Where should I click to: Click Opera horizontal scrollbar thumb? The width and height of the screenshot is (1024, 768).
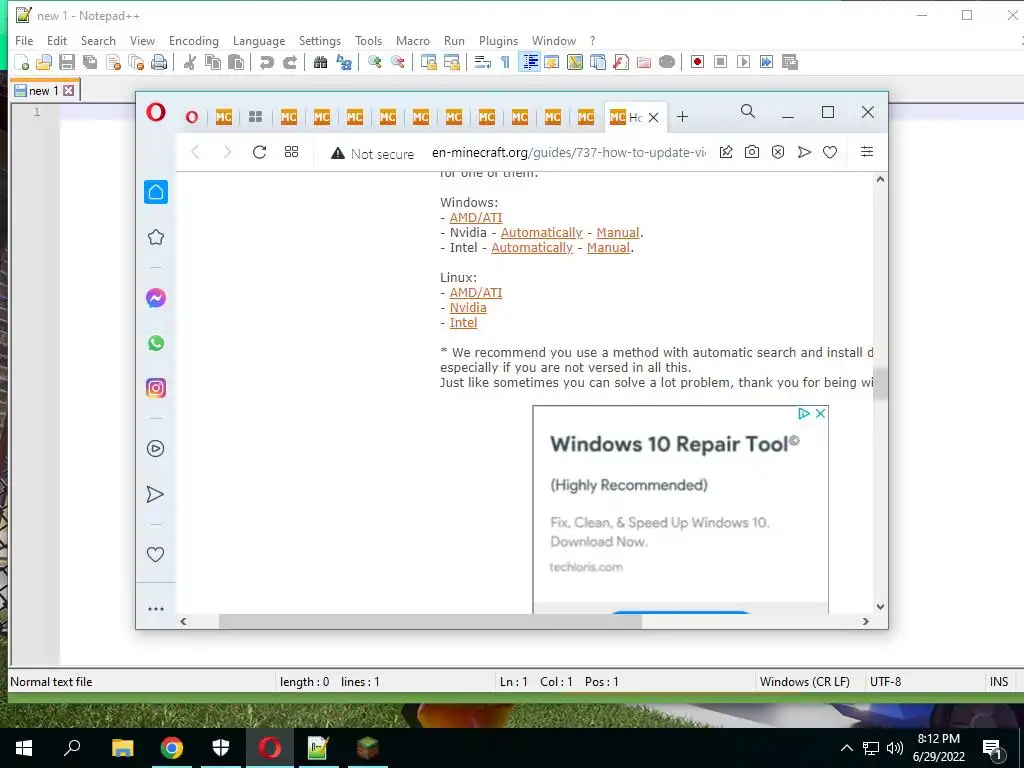pos(430,622)
